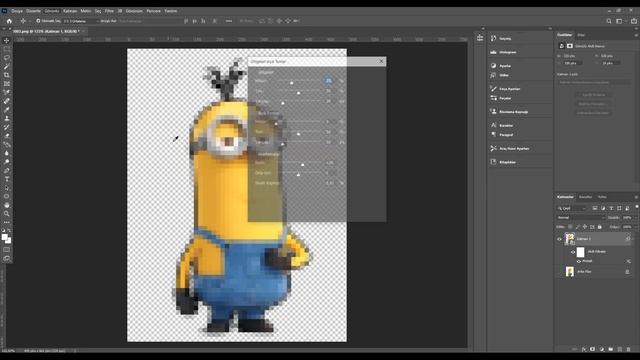Click the background color swatch

coord(8,241)
